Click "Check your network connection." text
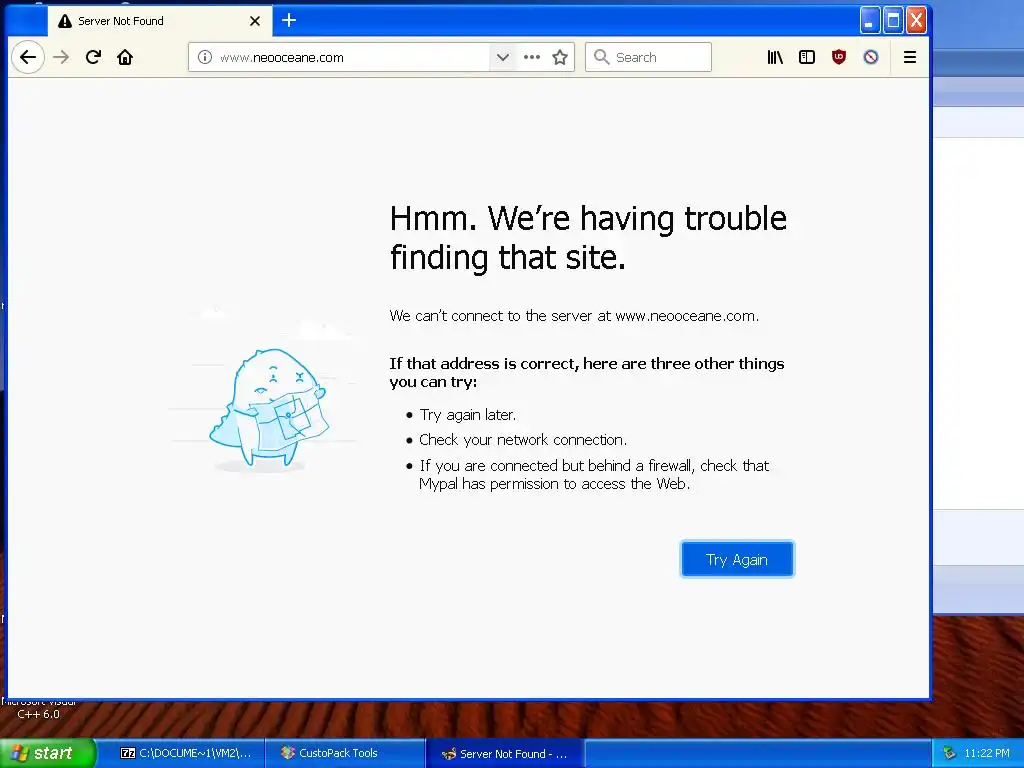 point(523,440)
